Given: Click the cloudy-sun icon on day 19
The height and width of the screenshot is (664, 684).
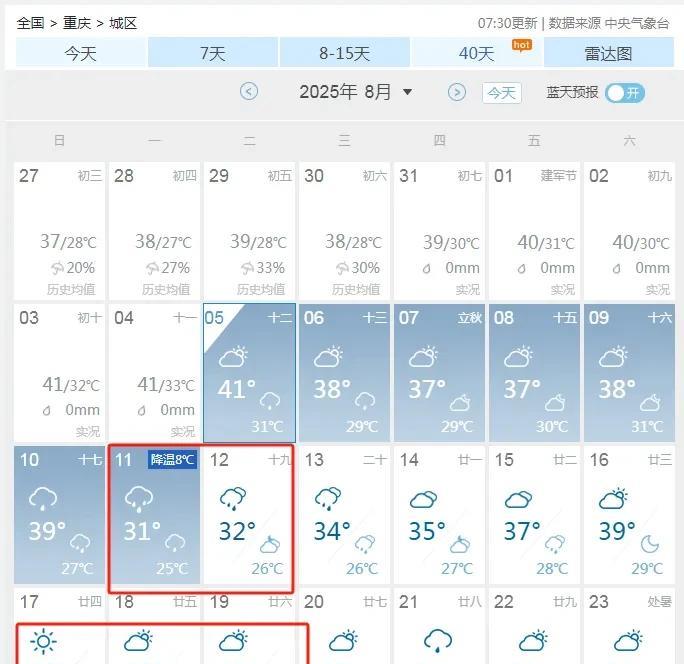Looking at the screenshot, I should pyautogui.click(x=233, y=641).
